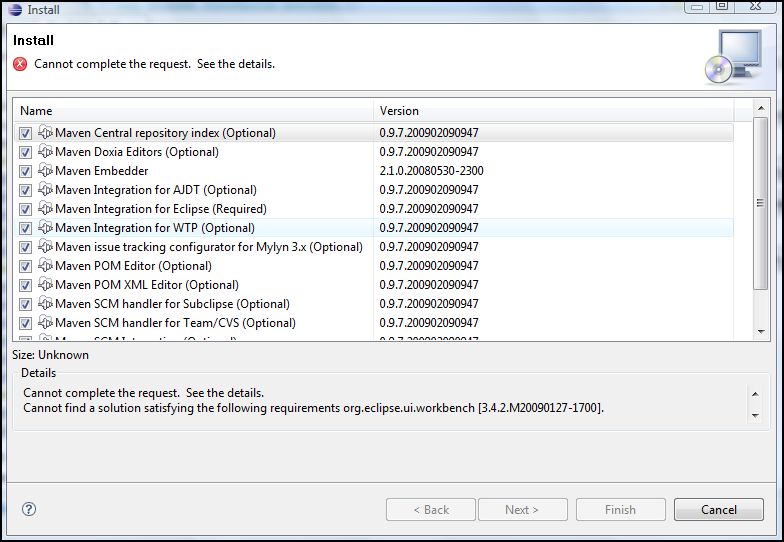Click the Maven POM Editor plugin icon

click(x=45, y=266)
